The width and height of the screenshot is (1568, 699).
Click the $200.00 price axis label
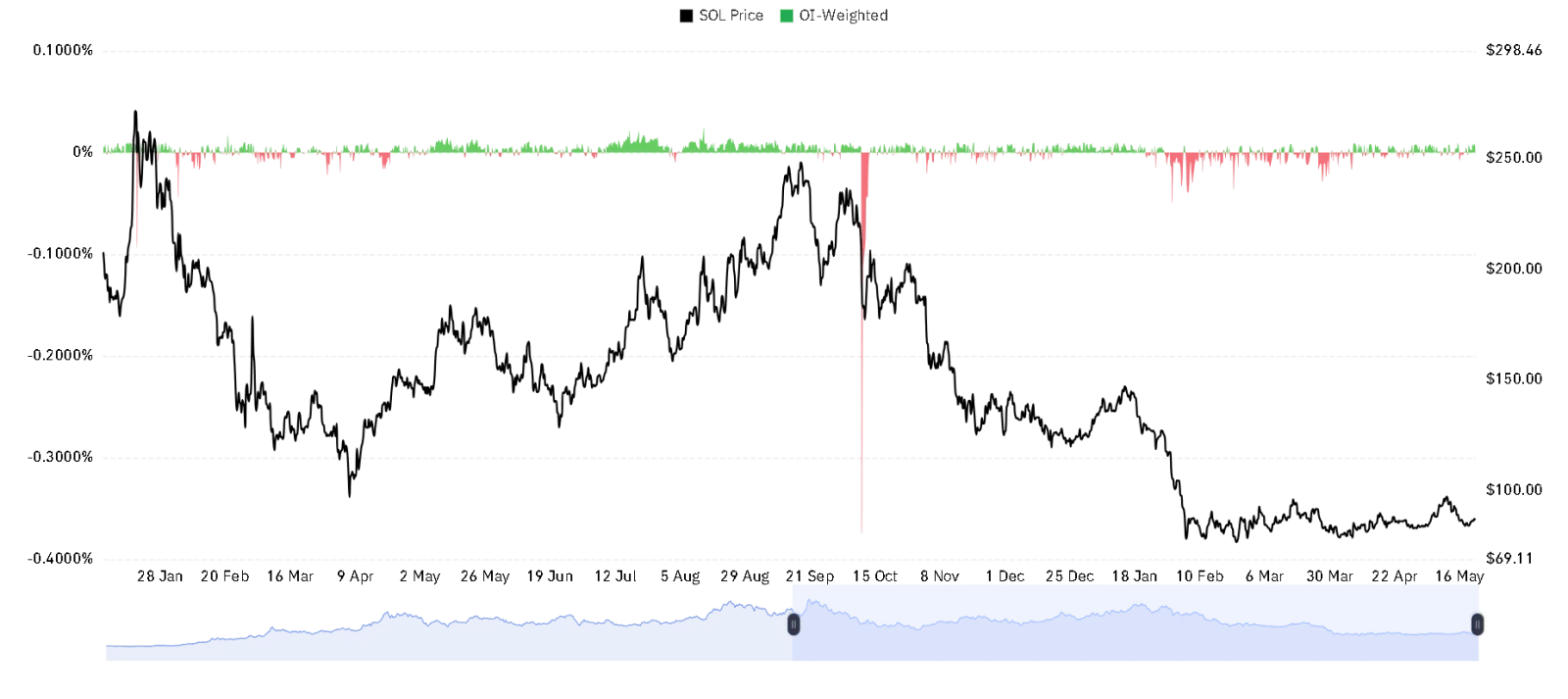[1514, 269]
